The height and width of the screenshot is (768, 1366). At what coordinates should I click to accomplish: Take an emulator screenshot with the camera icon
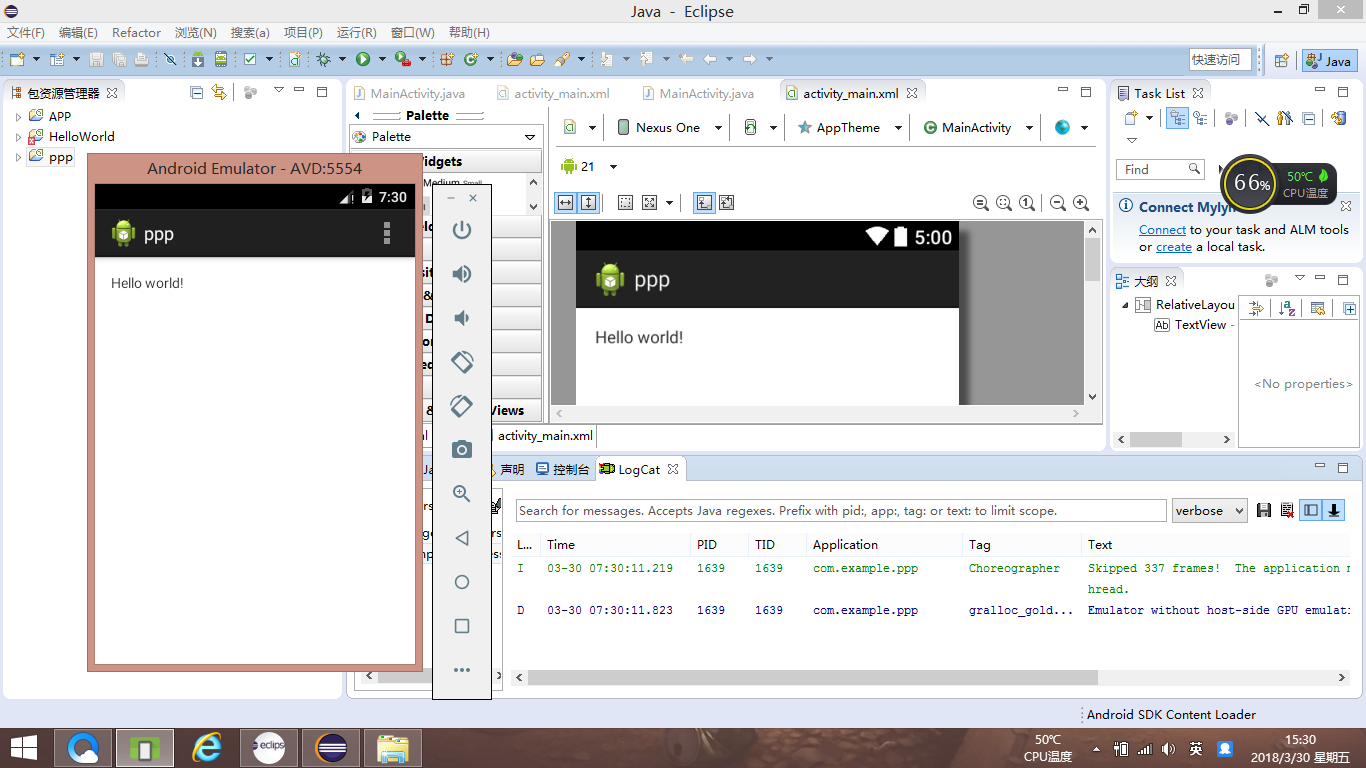tap(462, 449)
